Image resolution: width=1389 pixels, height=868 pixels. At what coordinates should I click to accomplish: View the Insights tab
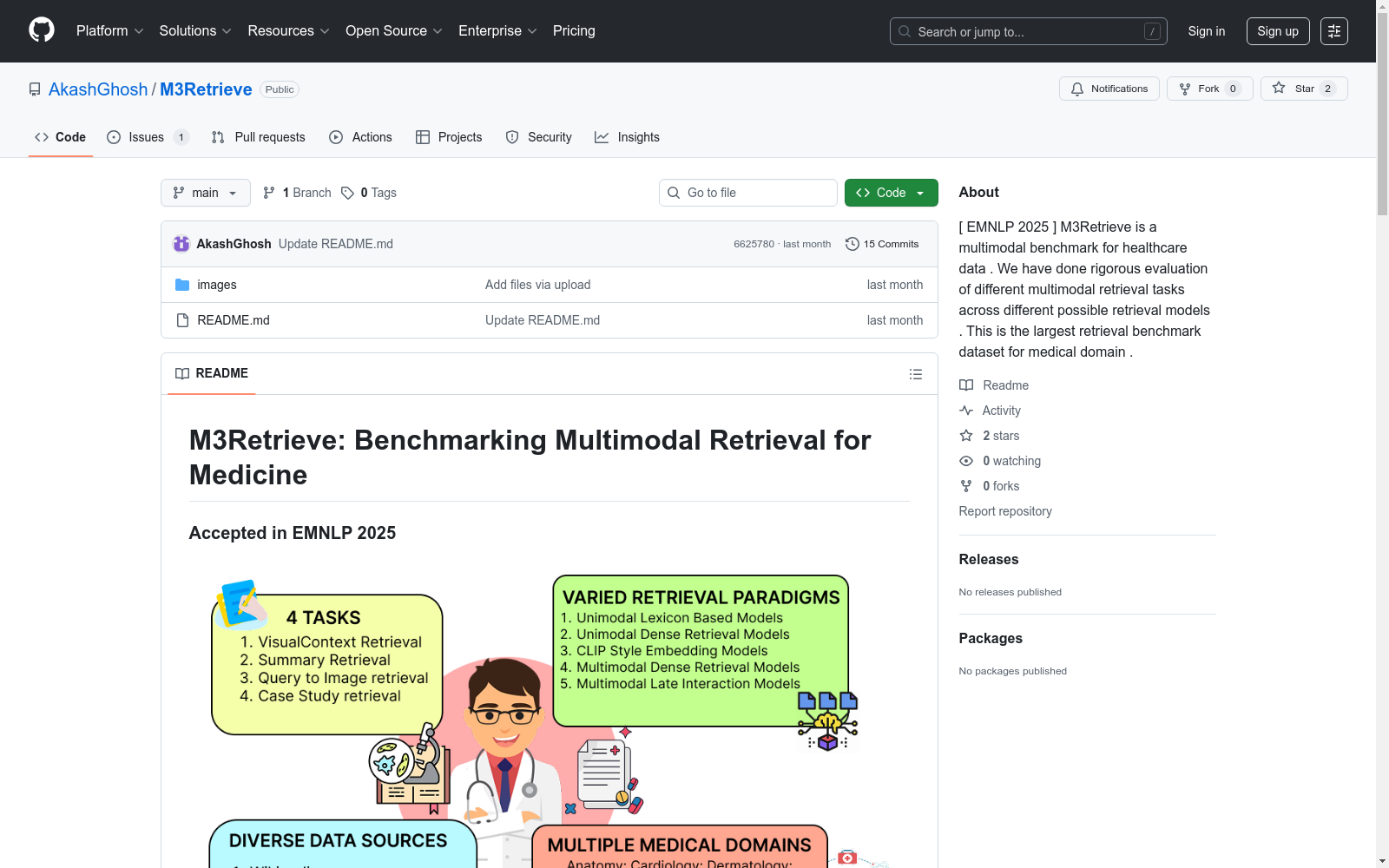click(x=628, y=137)
